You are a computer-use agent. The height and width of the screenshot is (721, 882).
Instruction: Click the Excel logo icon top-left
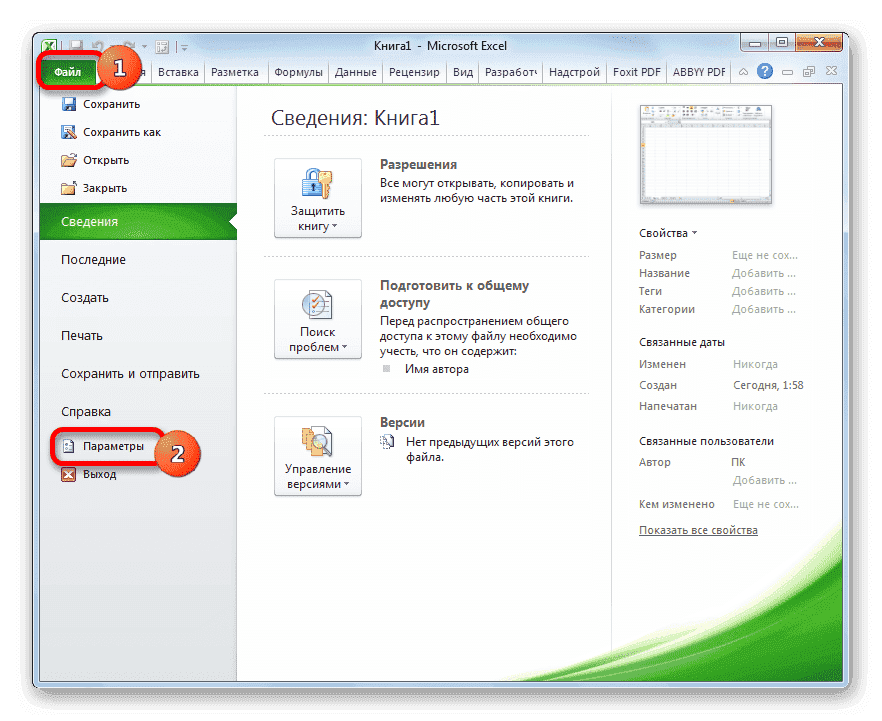tap(49, 46)
